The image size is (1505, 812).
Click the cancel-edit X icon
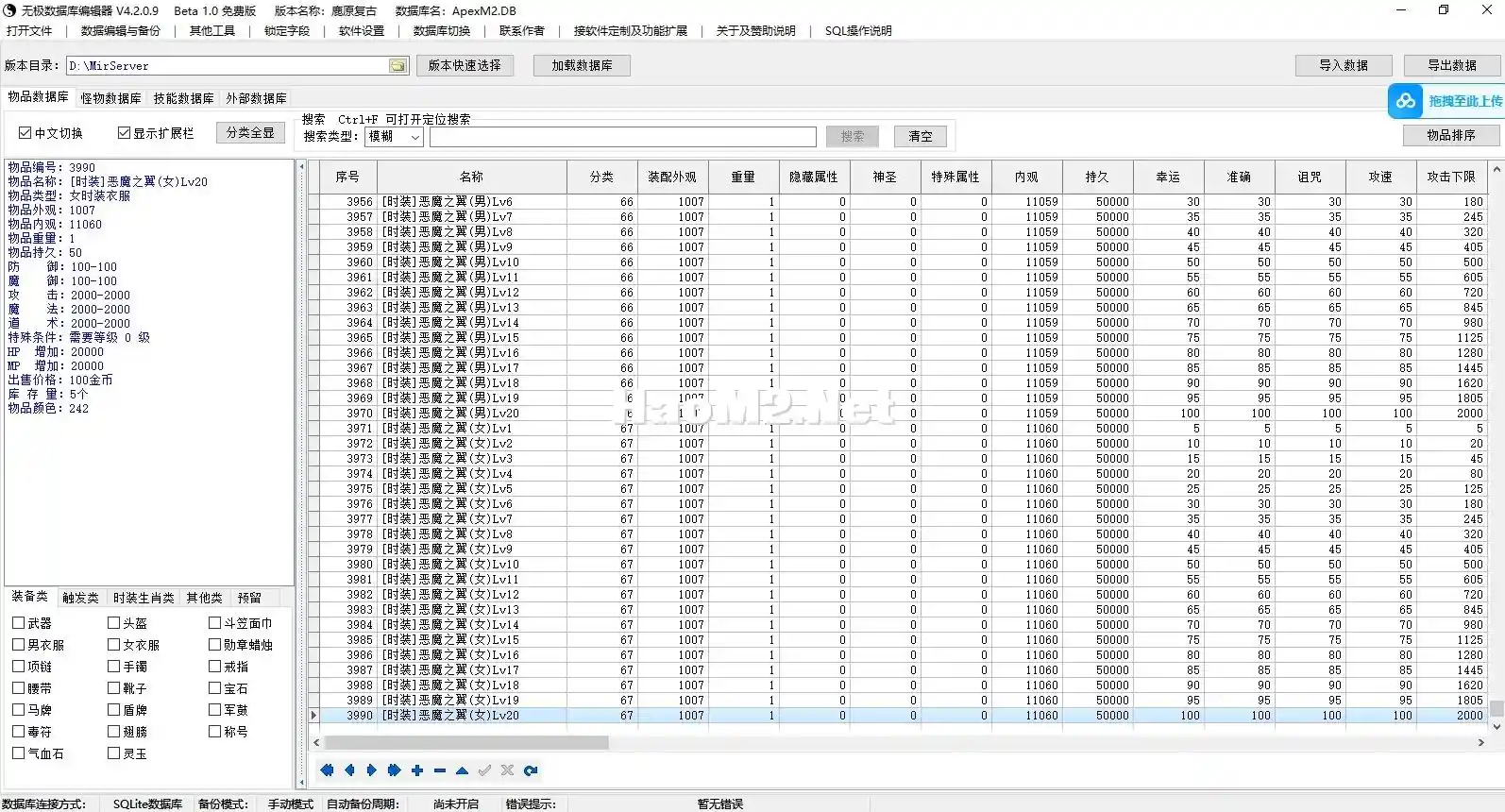tap(507, 770)
